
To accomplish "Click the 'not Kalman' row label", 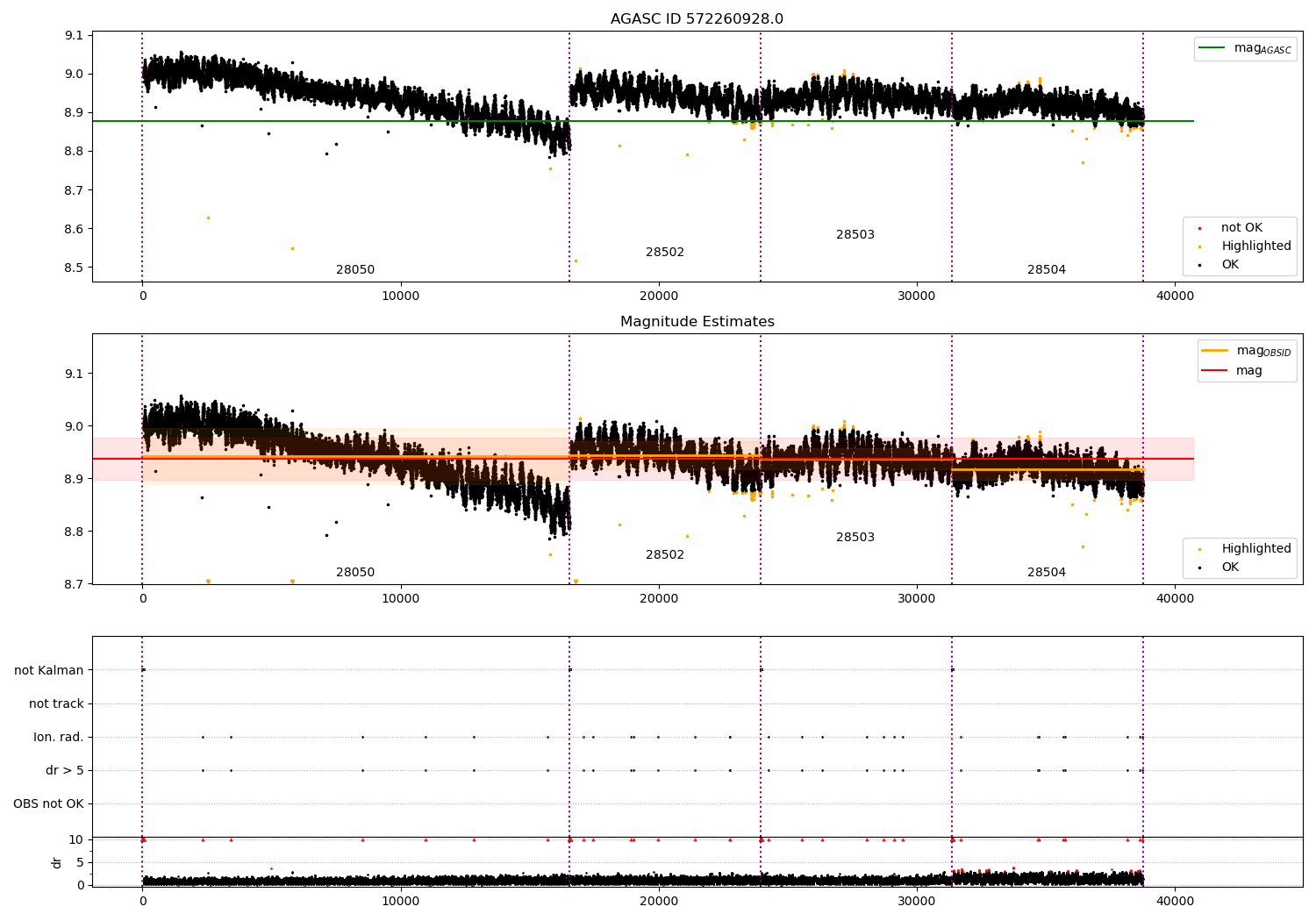I will pyautogui.click(x=49, y=670).
